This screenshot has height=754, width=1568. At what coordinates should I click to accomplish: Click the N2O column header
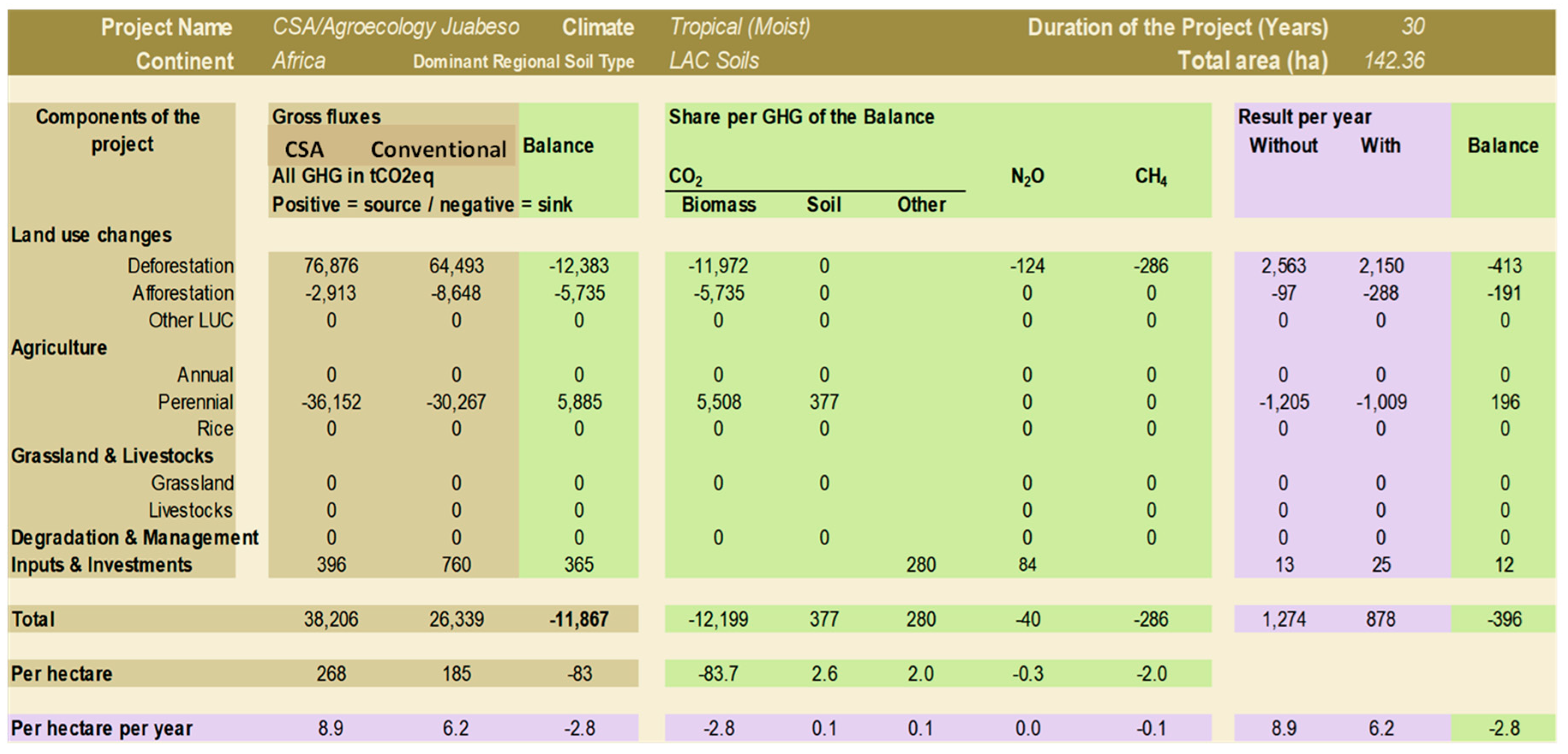click(x=1027, y=177)
